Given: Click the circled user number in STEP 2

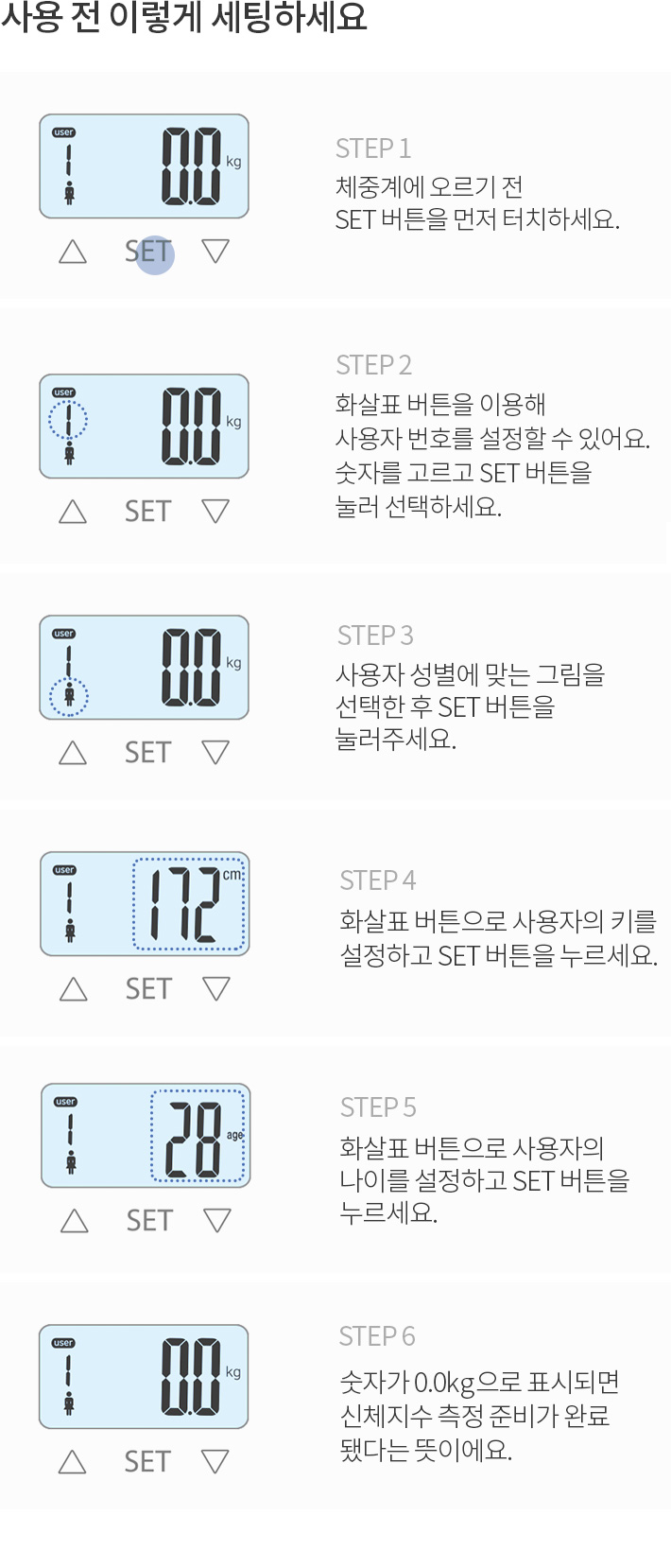Looking at the screenshot, I should coord(68,420).
